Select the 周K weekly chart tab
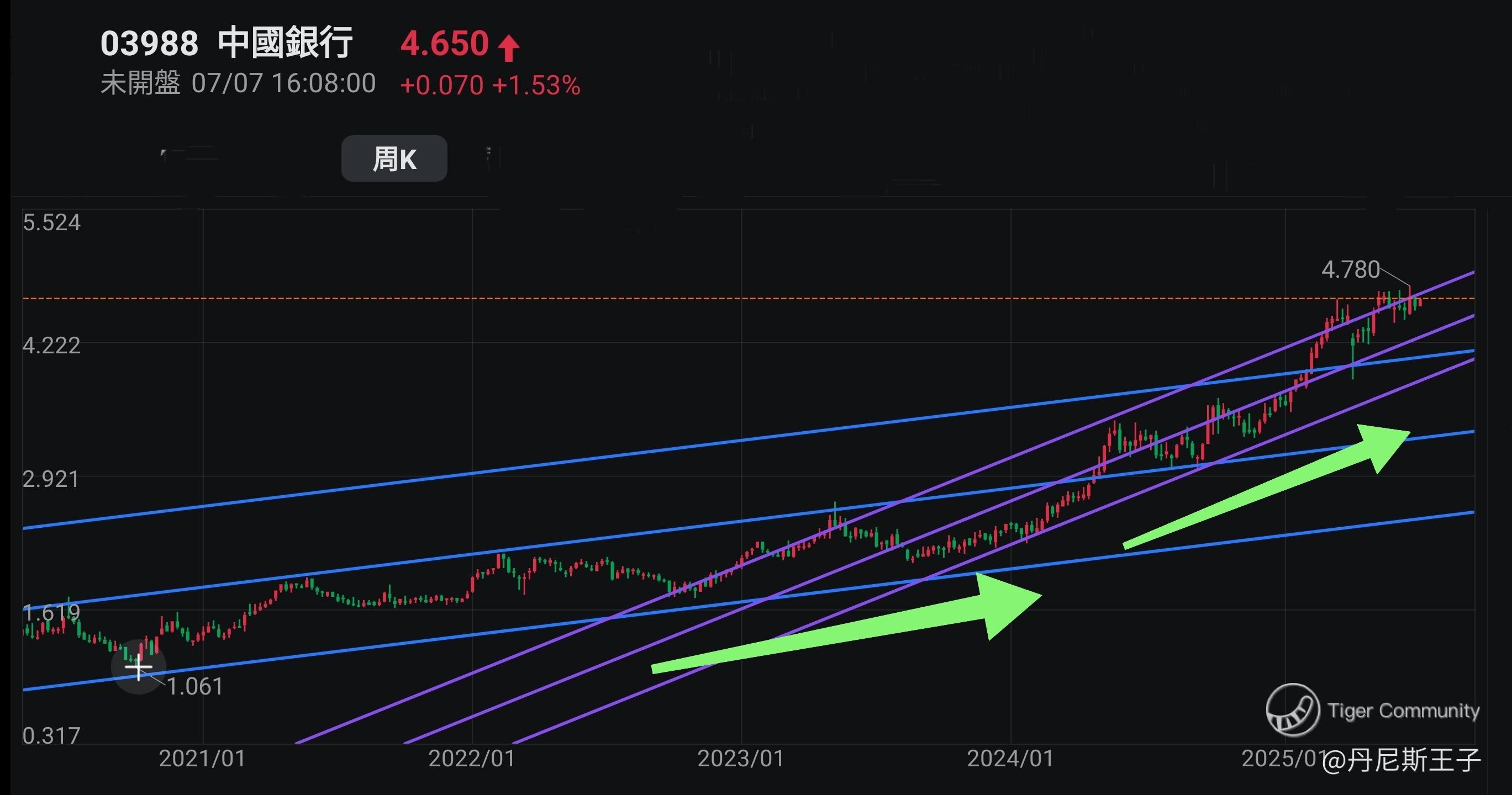 pos(394,158)
